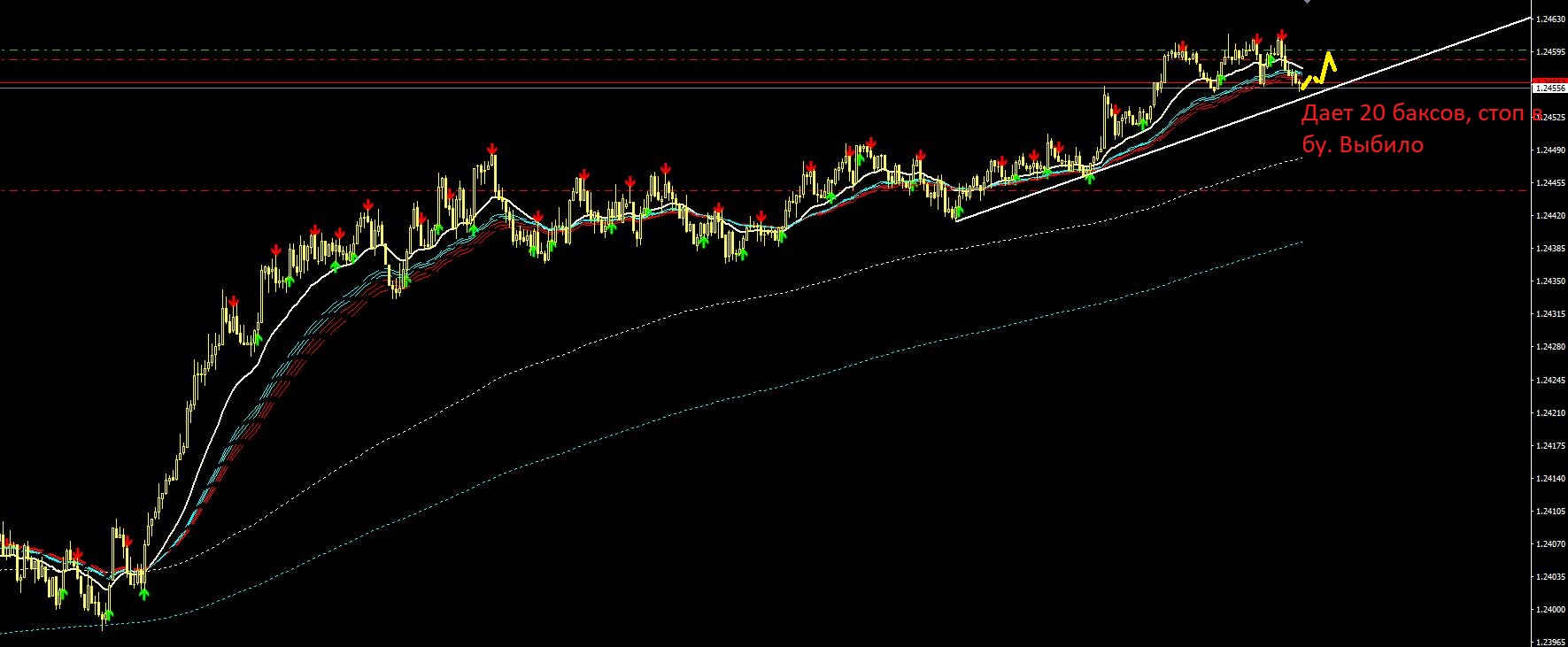Click the current price label 1.24556

click(1550, 89)
